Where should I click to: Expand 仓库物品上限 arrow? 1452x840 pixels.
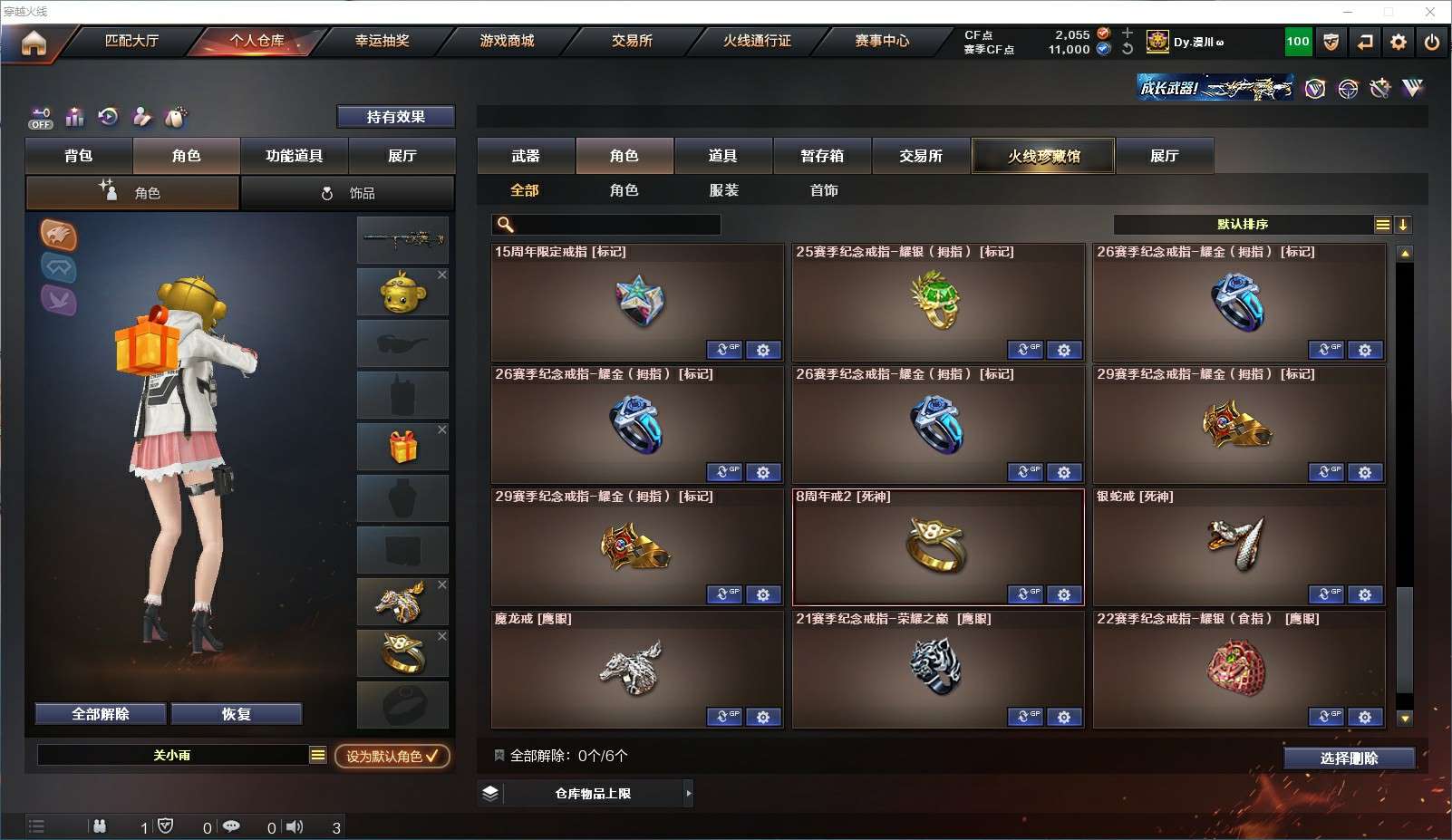(689, 793)
